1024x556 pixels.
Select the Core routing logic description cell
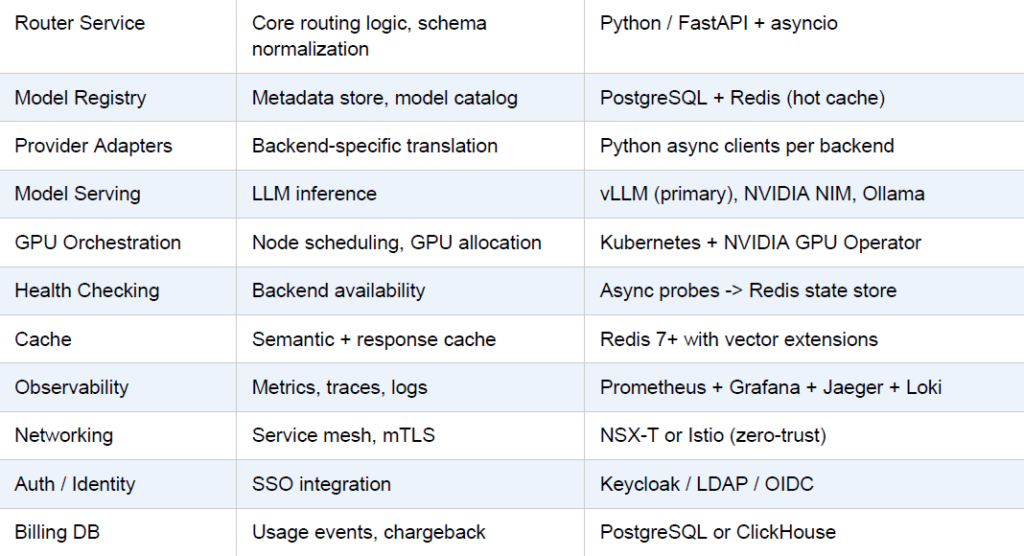click(369, 36)
